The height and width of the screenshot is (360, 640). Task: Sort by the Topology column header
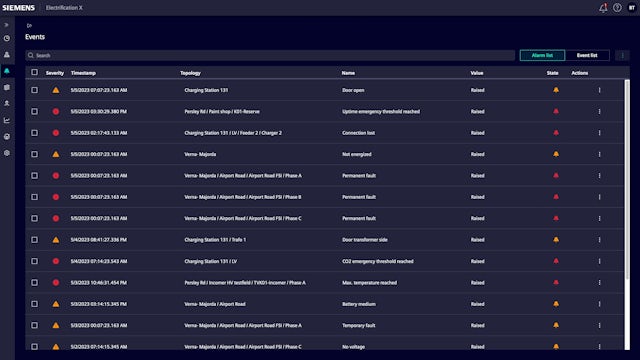point(190,73)
